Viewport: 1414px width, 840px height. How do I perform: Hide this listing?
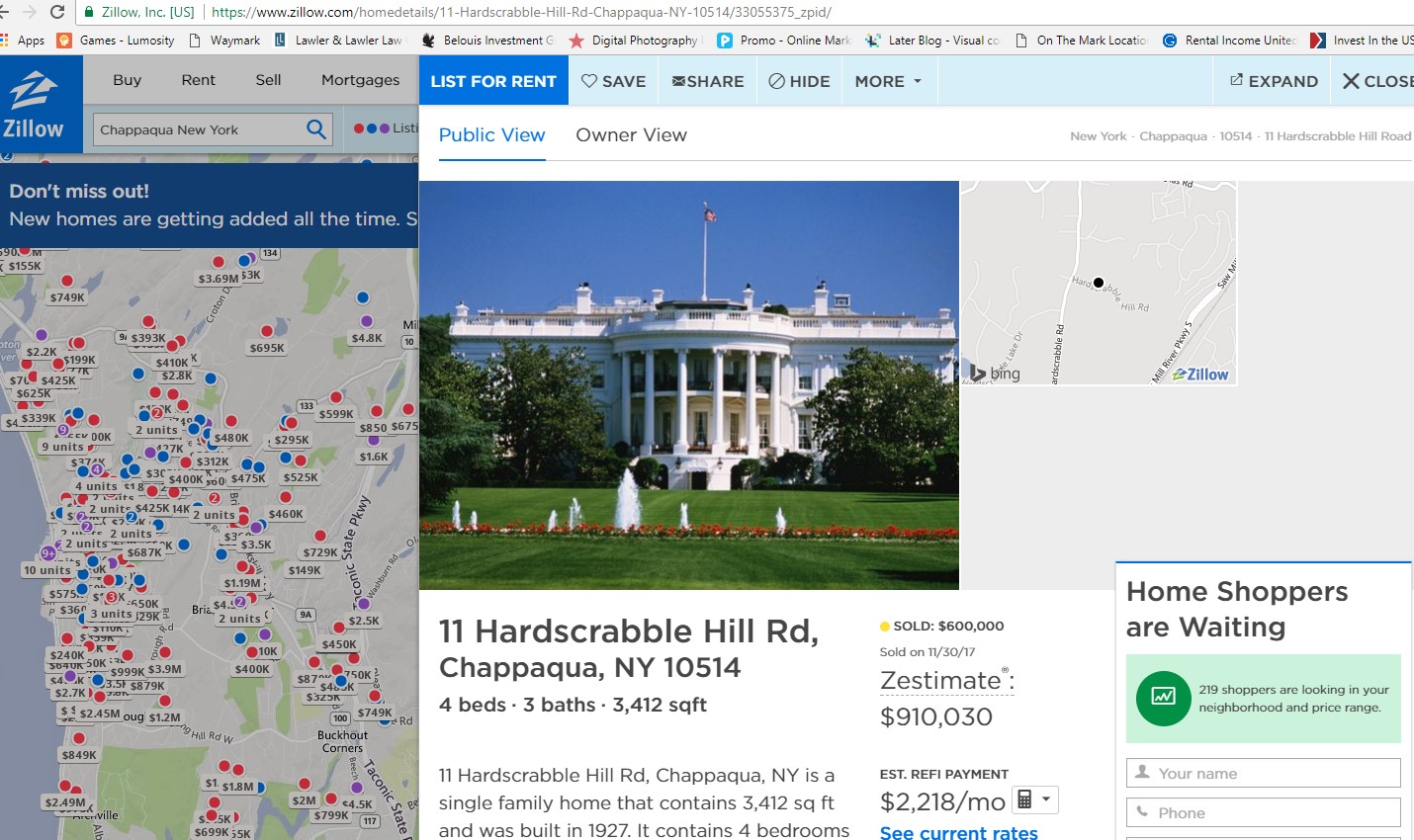(799, 81)
